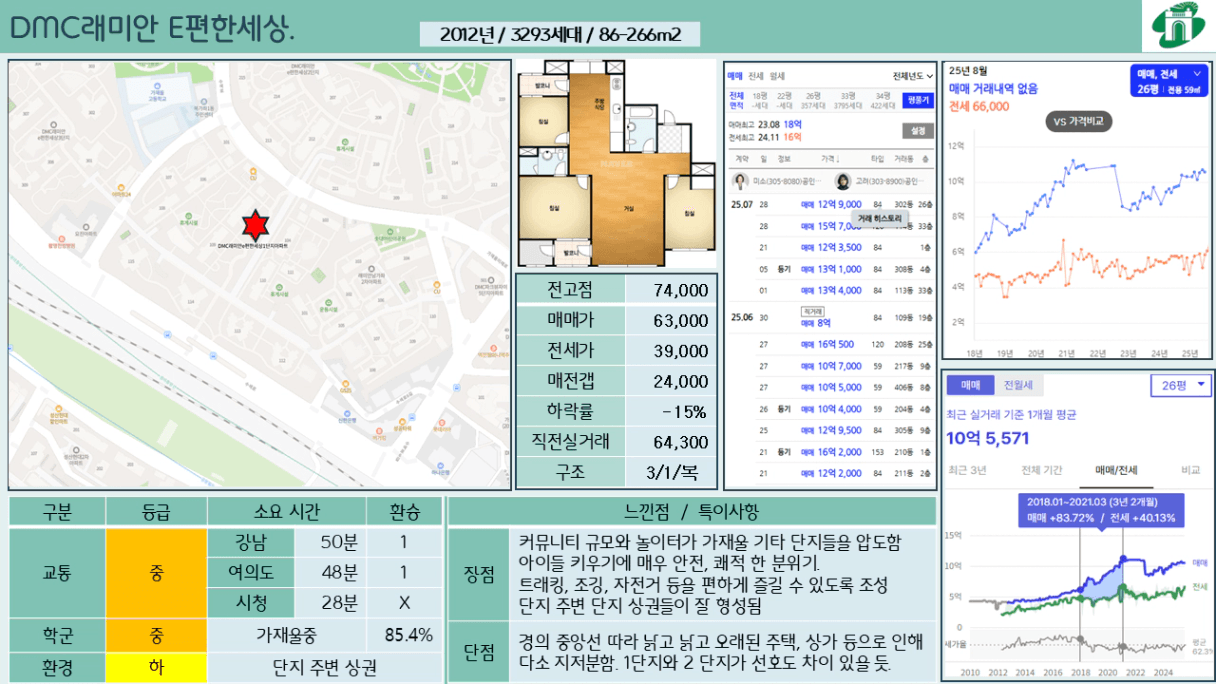This screenshot has width=1216, height=684.
Task: Click the 2012년 / 3293세대 info box
Action: point(560,35)
